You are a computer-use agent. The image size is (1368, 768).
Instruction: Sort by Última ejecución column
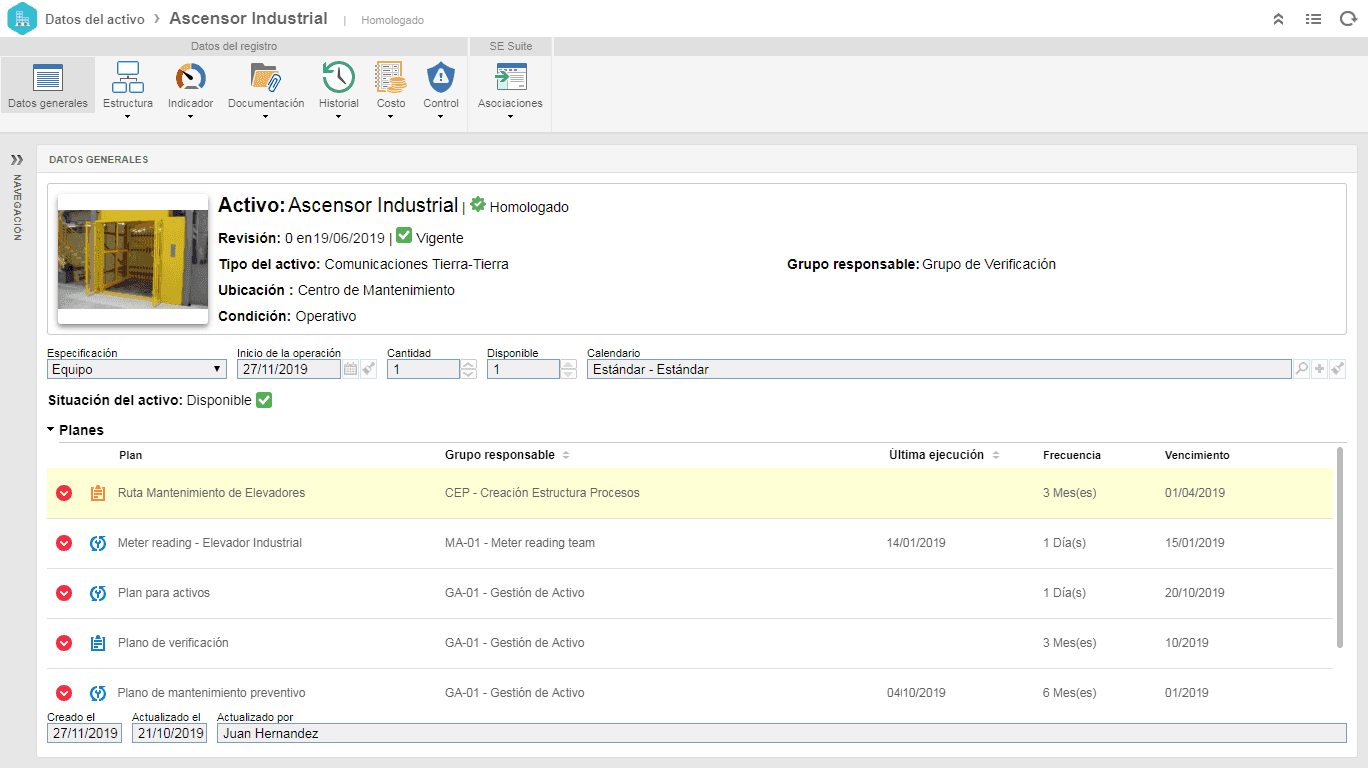tap(943, 455)
